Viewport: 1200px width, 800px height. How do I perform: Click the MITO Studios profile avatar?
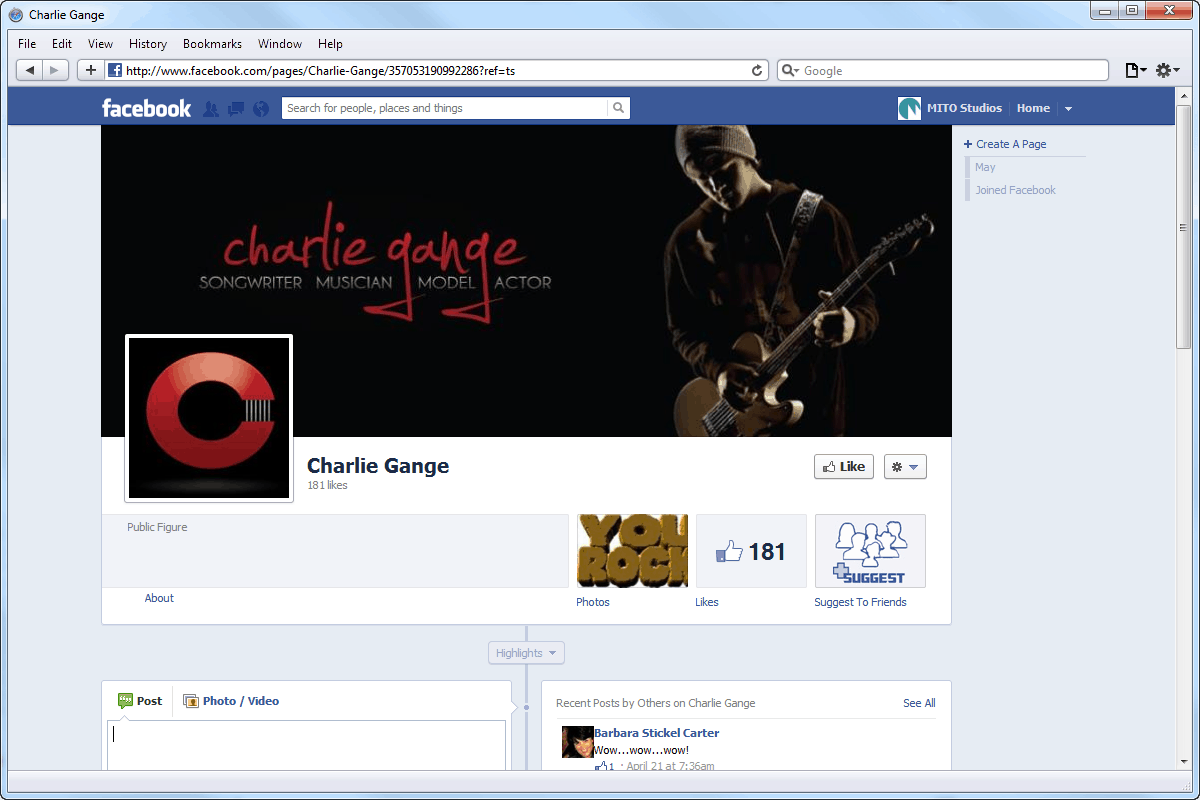click(909, 108)
